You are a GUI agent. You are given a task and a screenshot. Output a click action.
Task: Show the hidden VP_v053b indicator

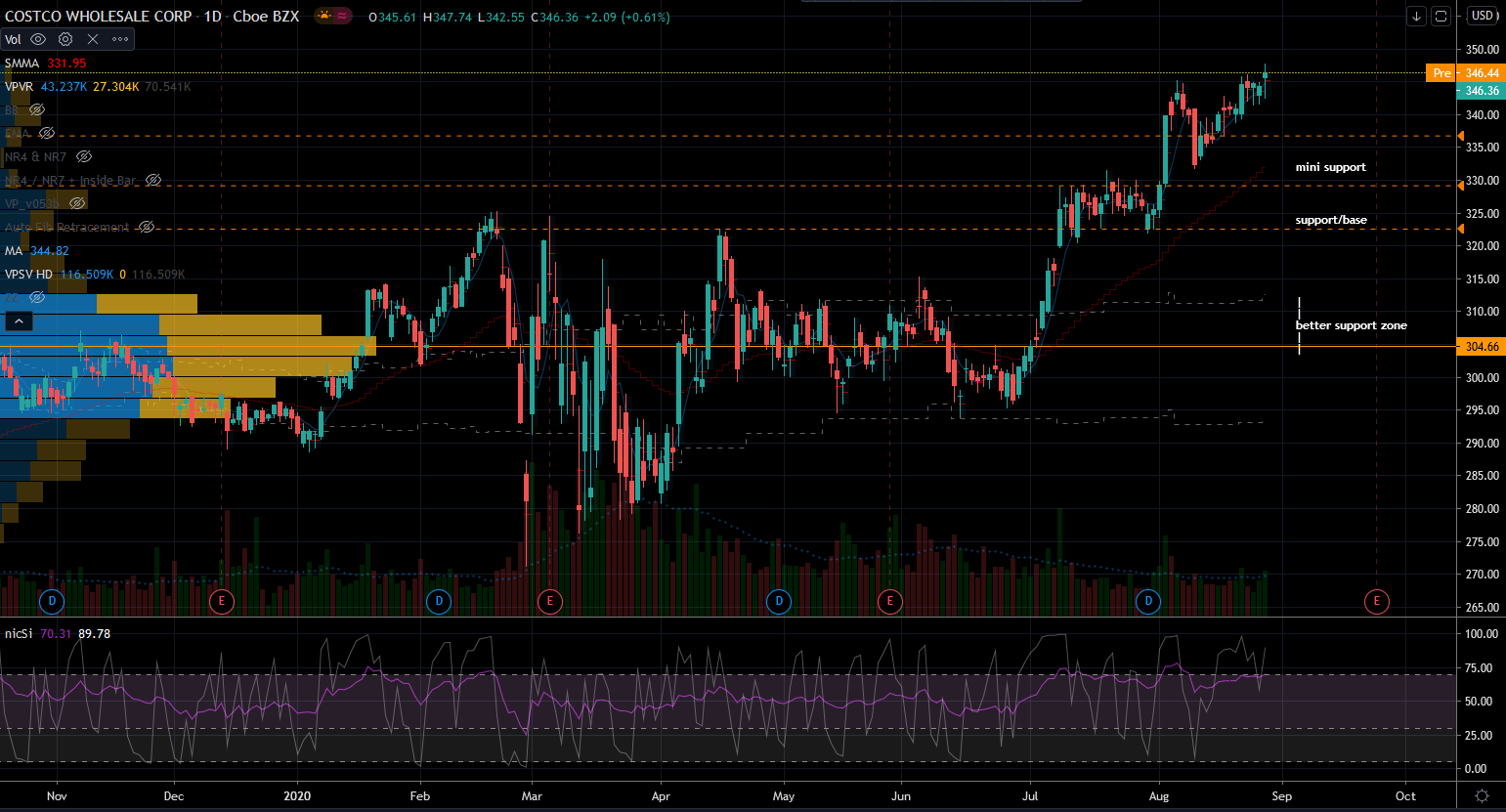77,203
